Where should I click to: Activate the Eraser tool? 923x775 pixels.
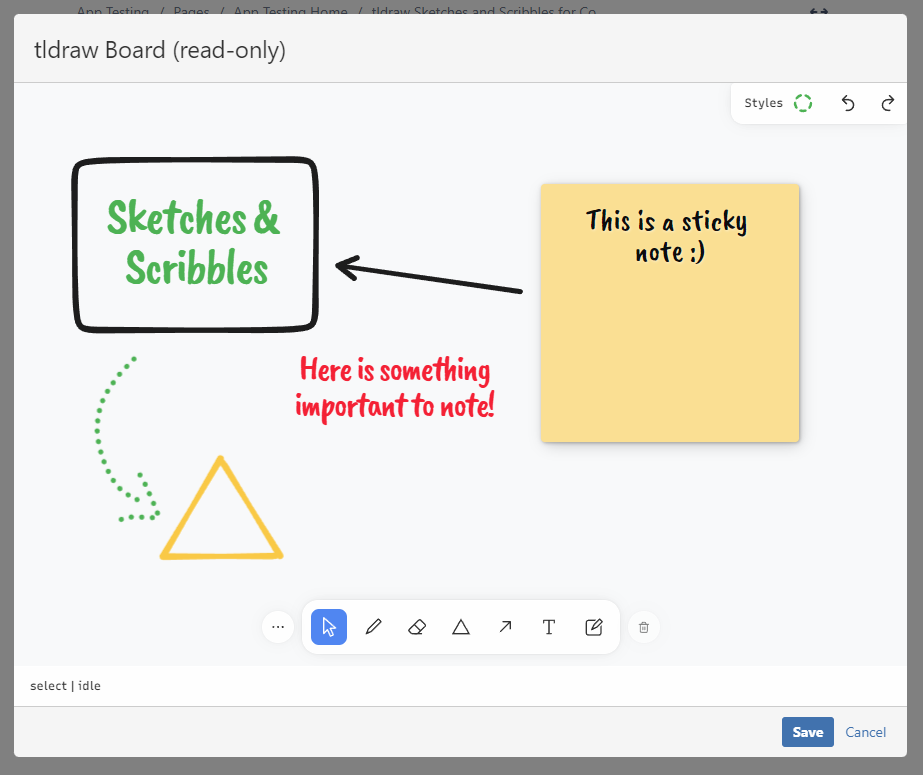417,627
